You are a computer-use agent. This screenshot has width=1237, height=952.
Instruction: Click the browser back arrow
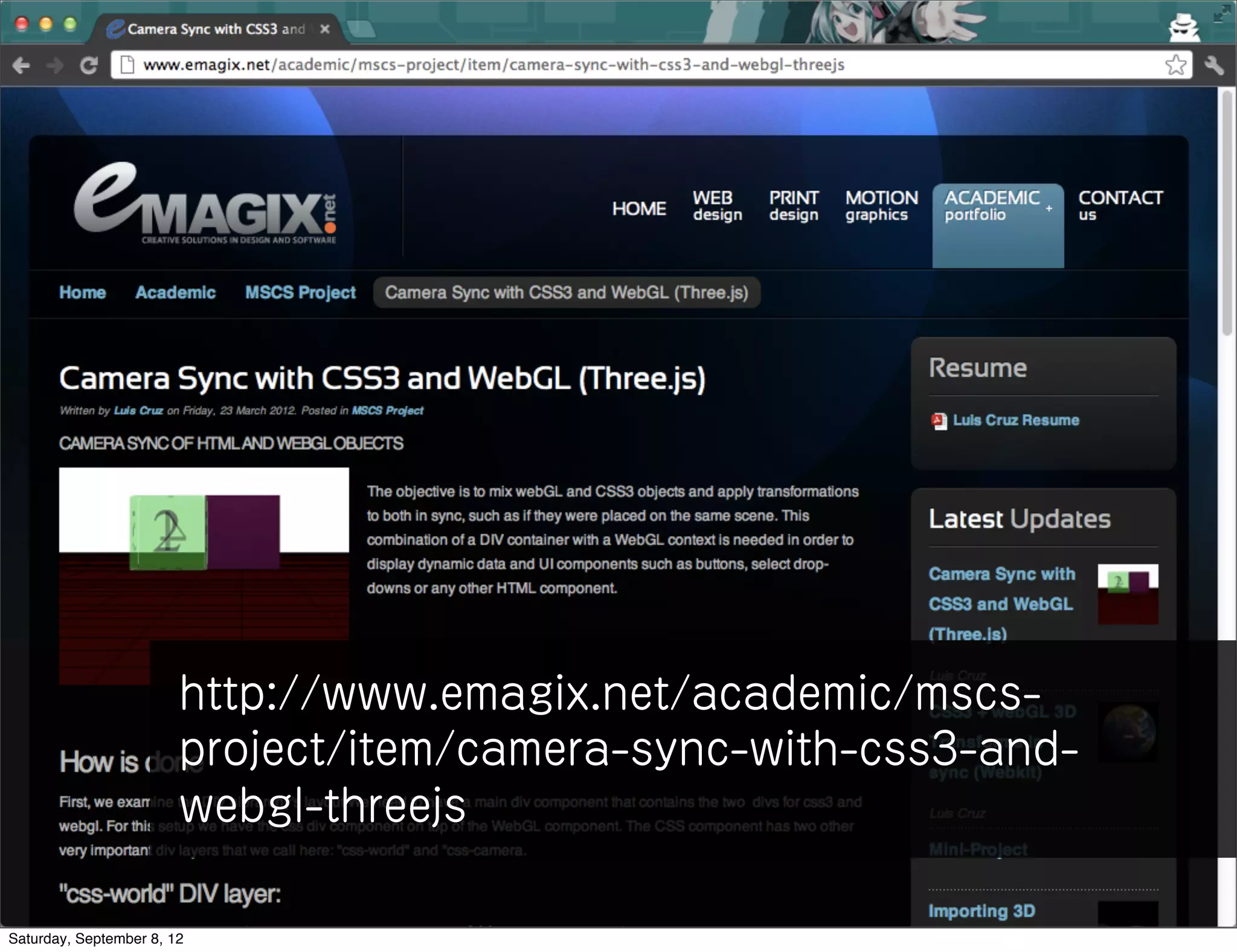tap(21, 65)
